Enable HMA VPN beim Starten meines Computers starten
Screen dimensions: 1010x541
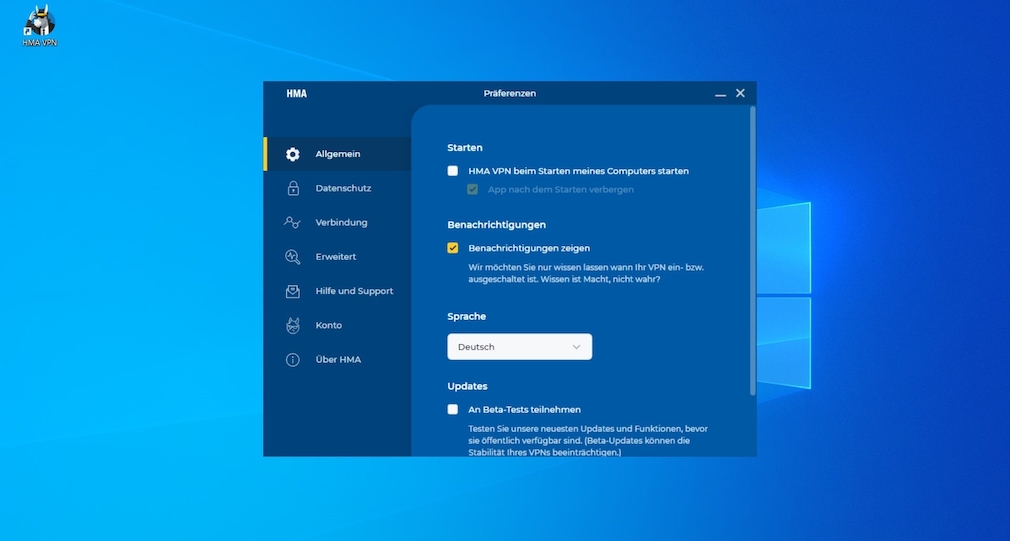click(453, 171)
